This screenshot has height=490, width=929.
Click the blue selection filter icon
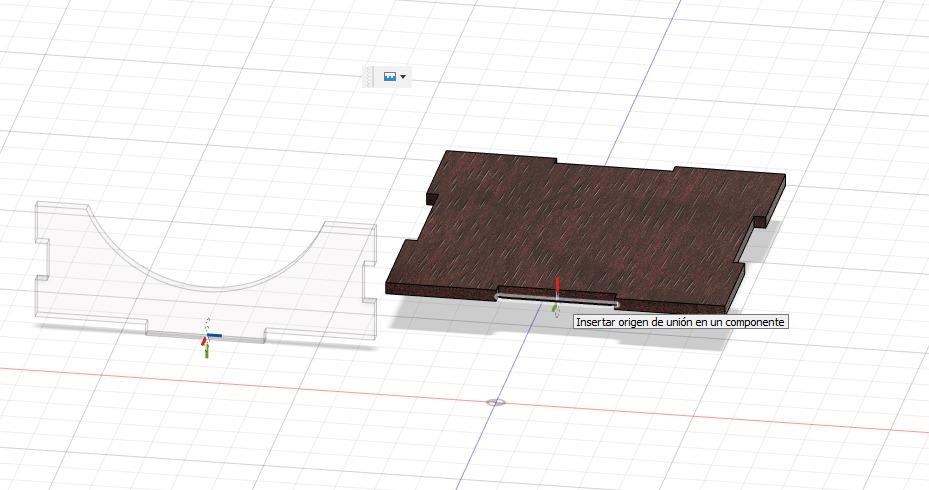389,77
